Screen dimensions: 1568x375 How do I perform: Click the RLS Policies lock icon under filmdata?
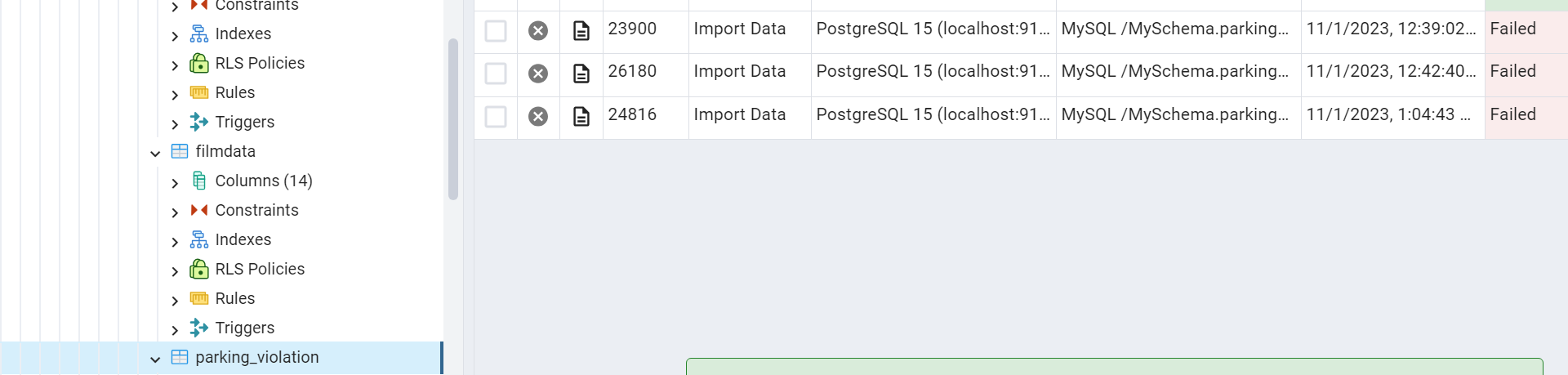[x=199, y=269]
